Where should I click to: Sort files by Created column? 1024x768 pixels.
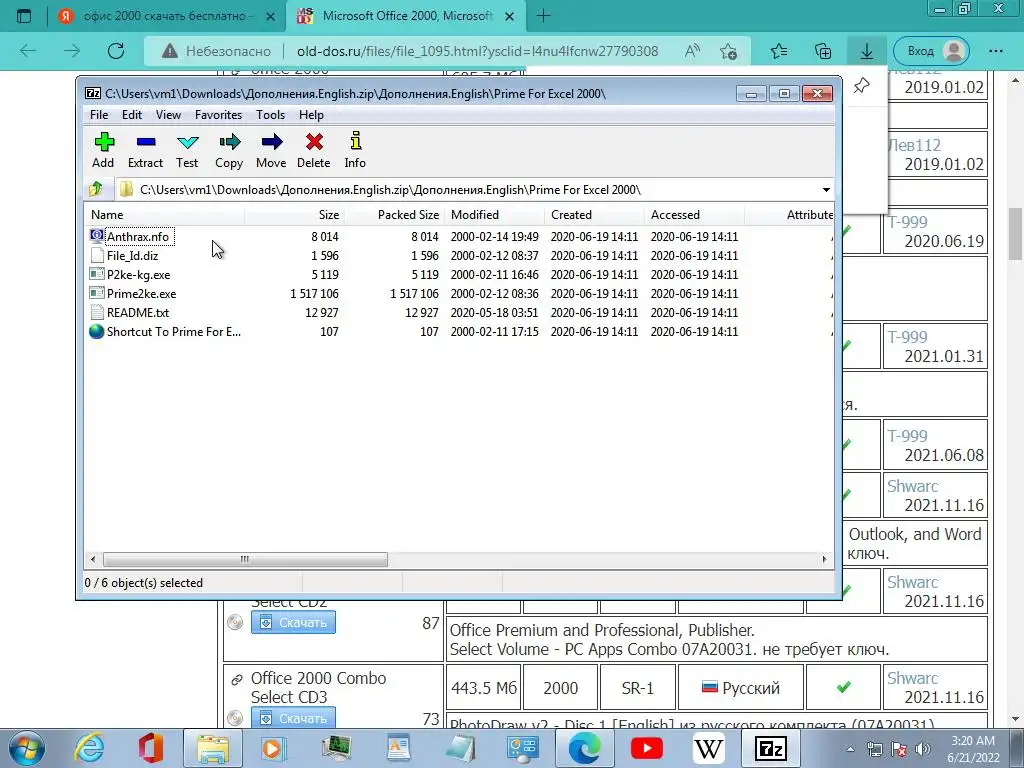[x=594, y=215]
